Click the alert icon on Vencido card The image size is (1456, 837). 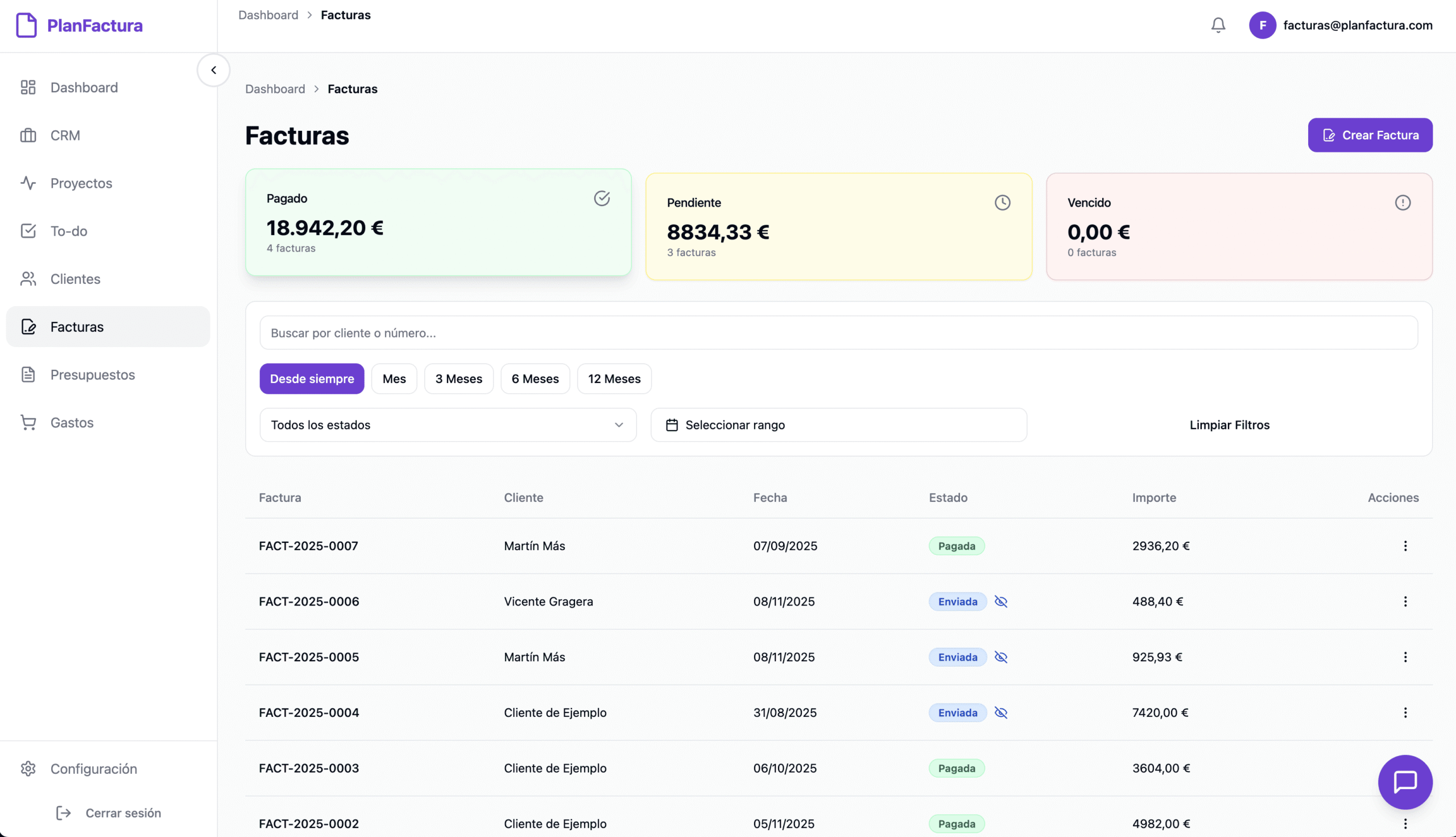[x=1402, y=203]
